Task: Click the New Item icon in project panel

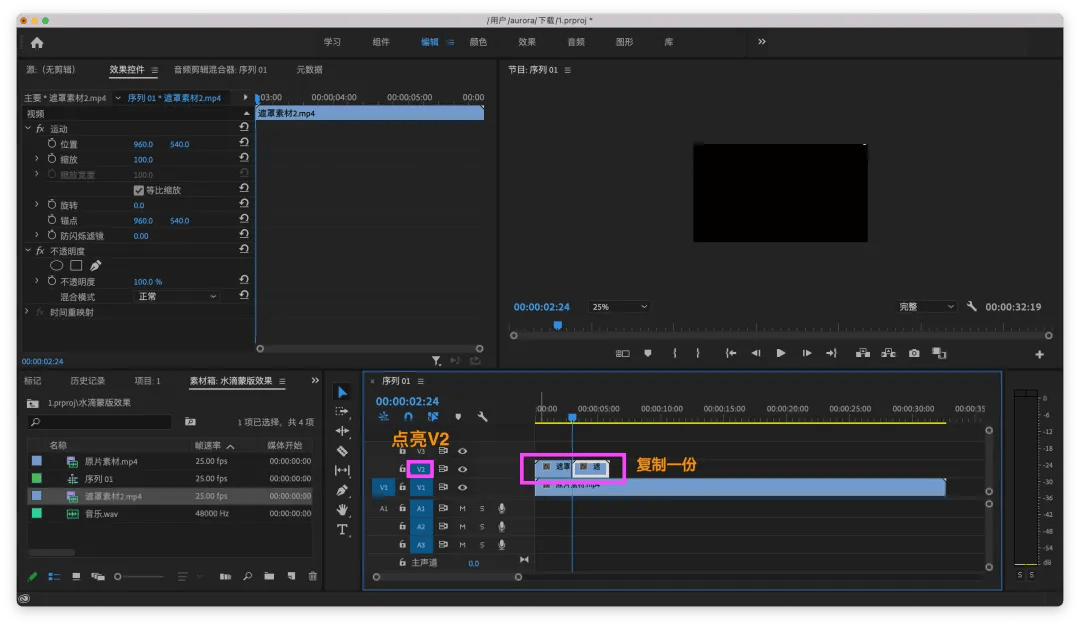Action: [291, 576]
